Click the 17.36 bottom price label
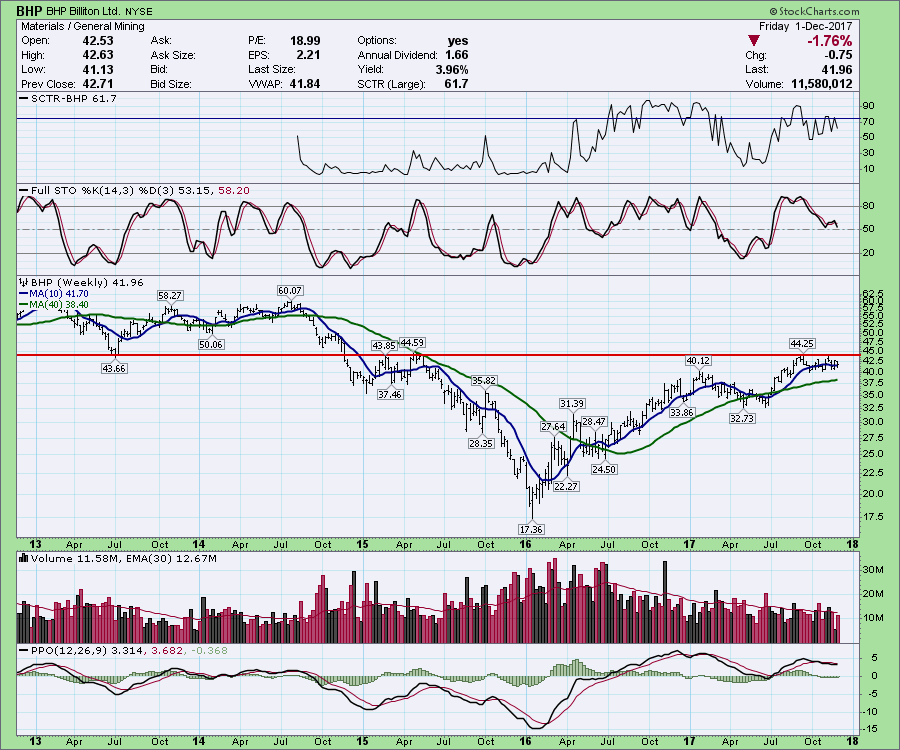This screenshot has width=900, height=750. (531, 529)
